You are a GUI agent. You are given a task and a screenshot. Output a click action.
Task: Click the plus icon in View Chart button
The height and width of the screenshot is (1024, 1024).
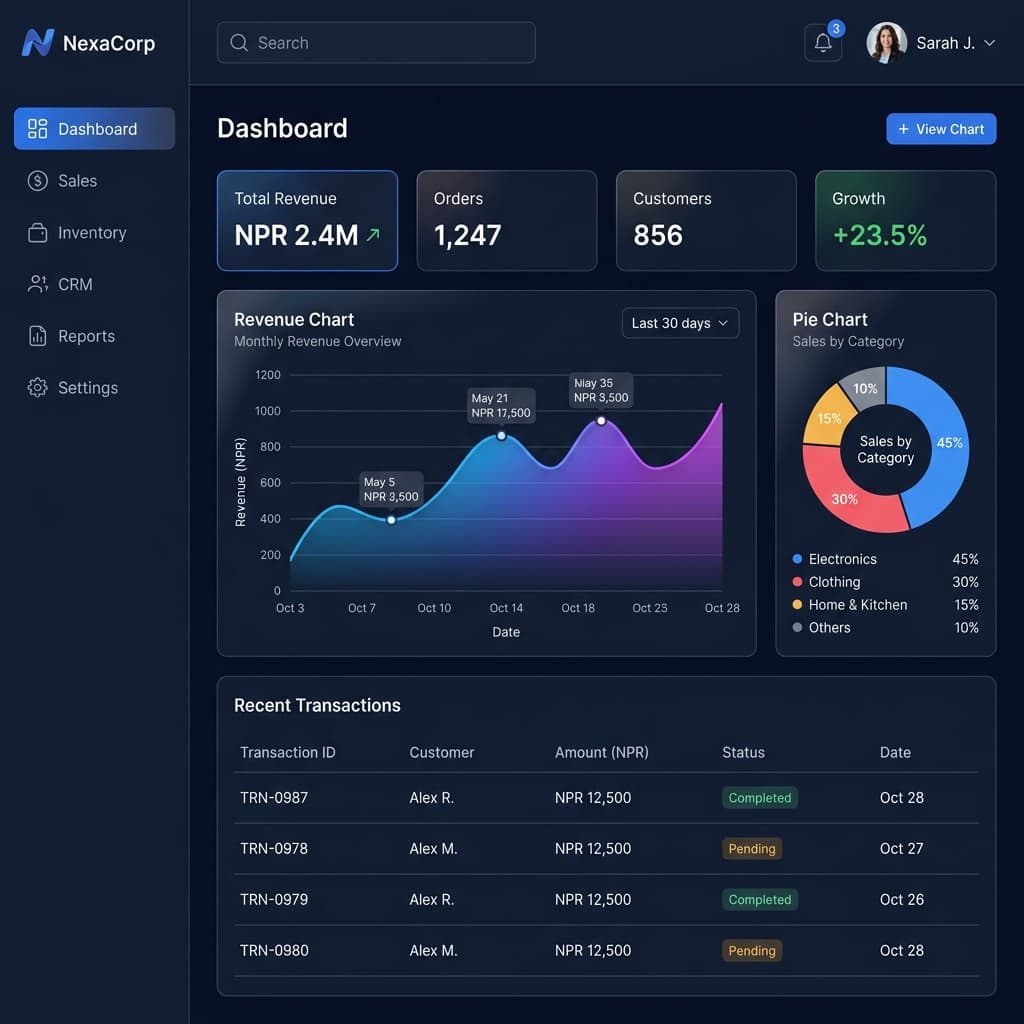903,129
